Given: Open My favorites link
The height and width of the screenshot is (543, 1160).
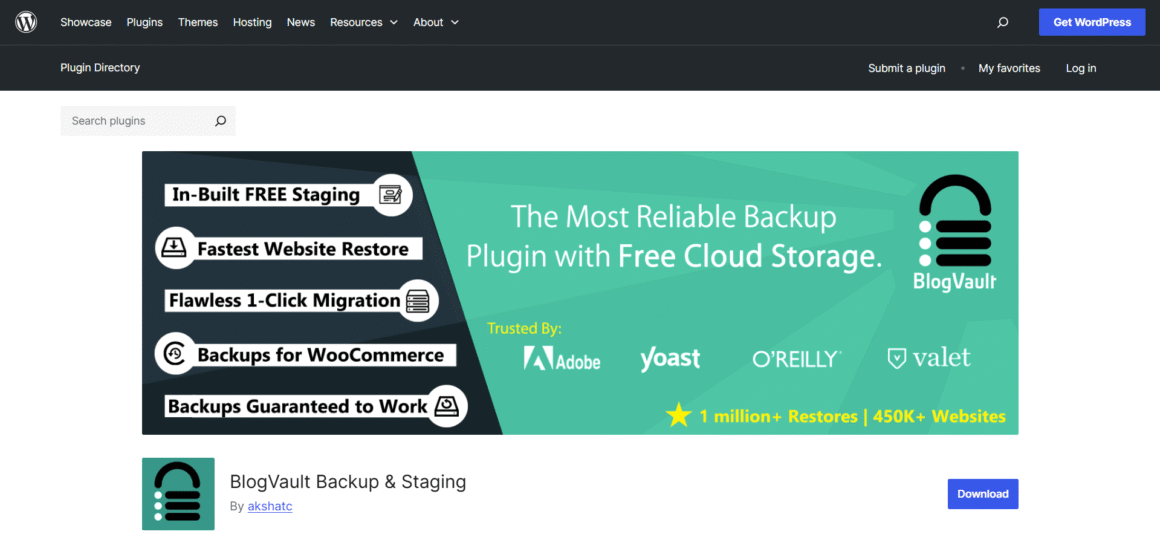Looking at the screenshot, I should pos(1009,68).
